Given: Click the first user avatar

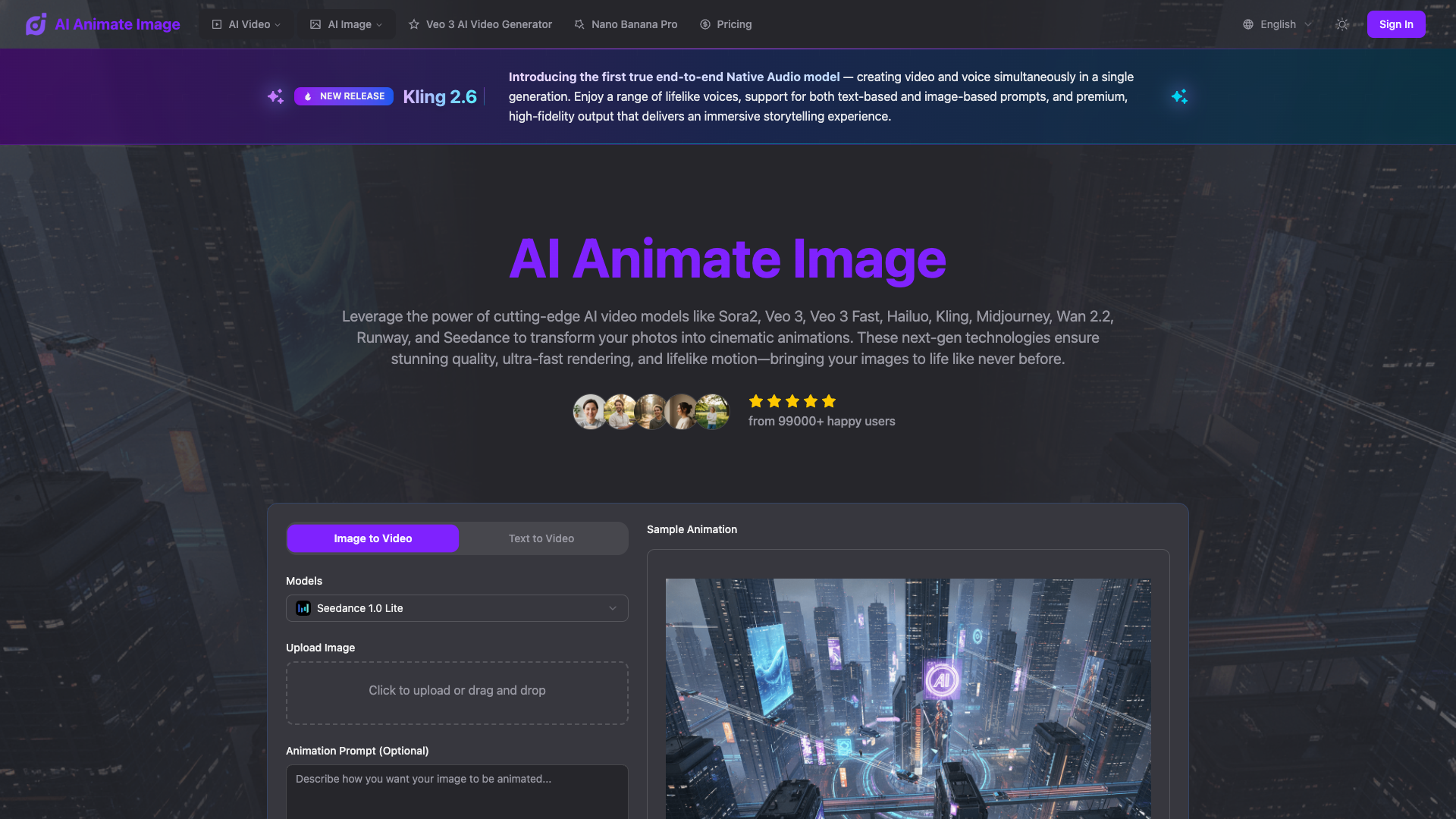Looking at the screenshot, I should [590, 412].
